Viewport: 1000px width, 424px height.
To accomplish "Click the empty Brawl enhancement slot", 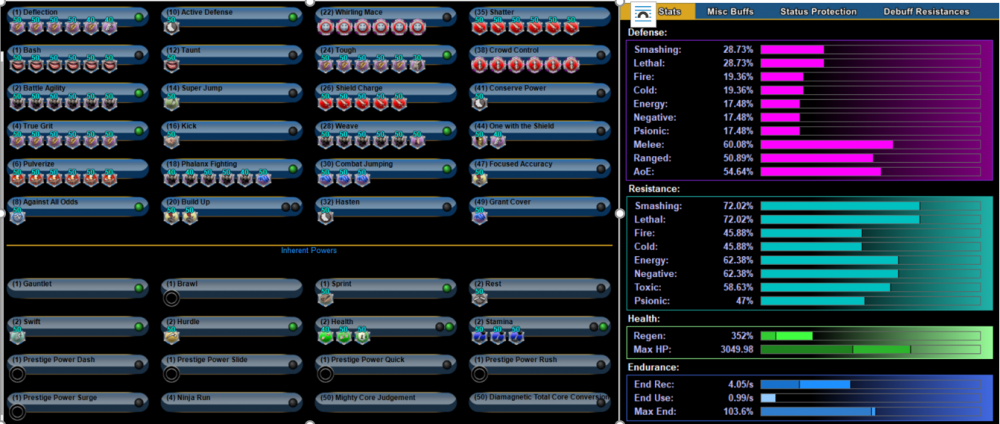I will 172,298.
